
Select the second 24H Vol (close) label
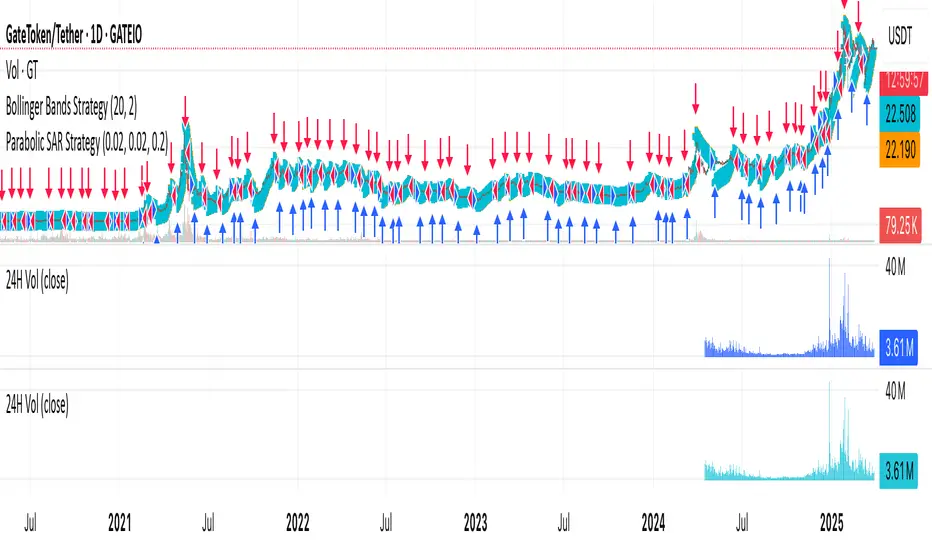(x=37, y=405)
